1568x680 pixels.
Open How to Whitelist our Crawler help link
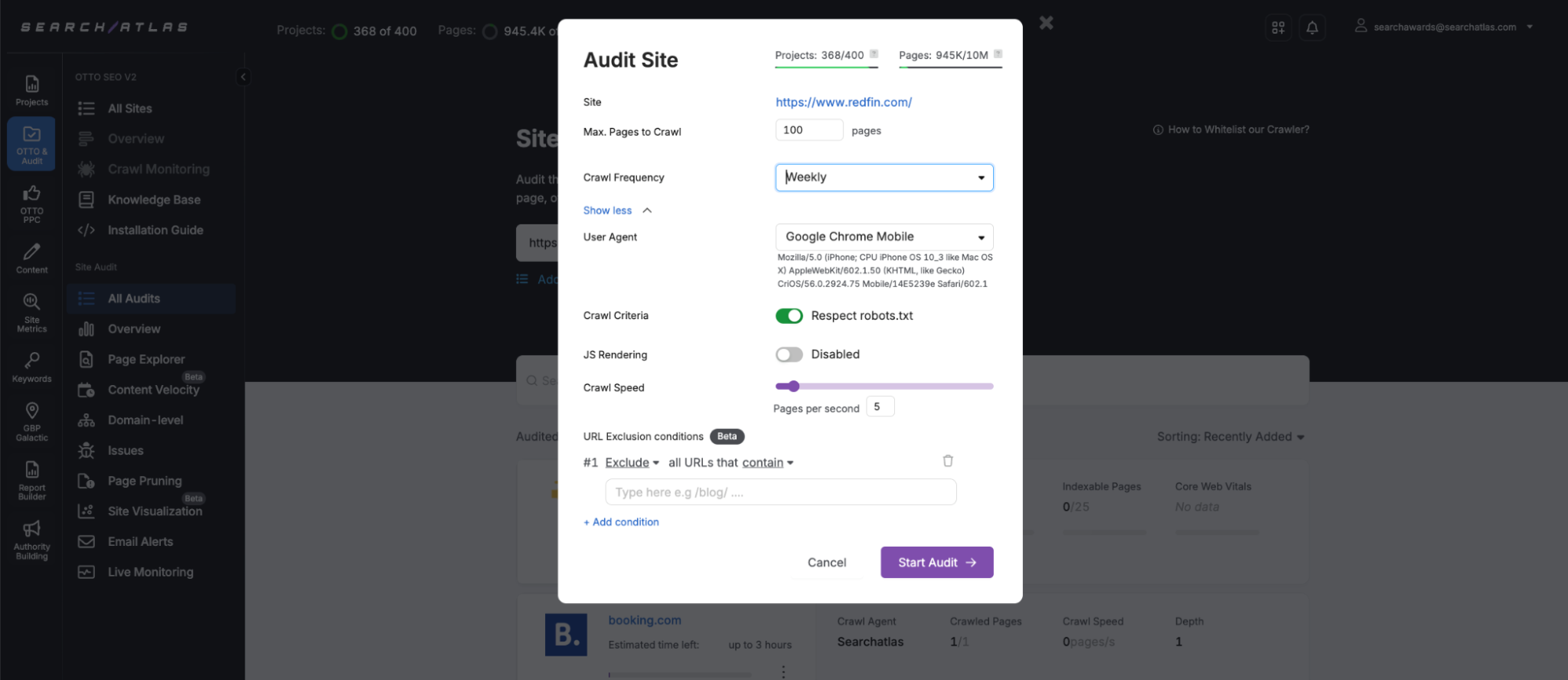pyautogui.click(x=1231, y=129)
